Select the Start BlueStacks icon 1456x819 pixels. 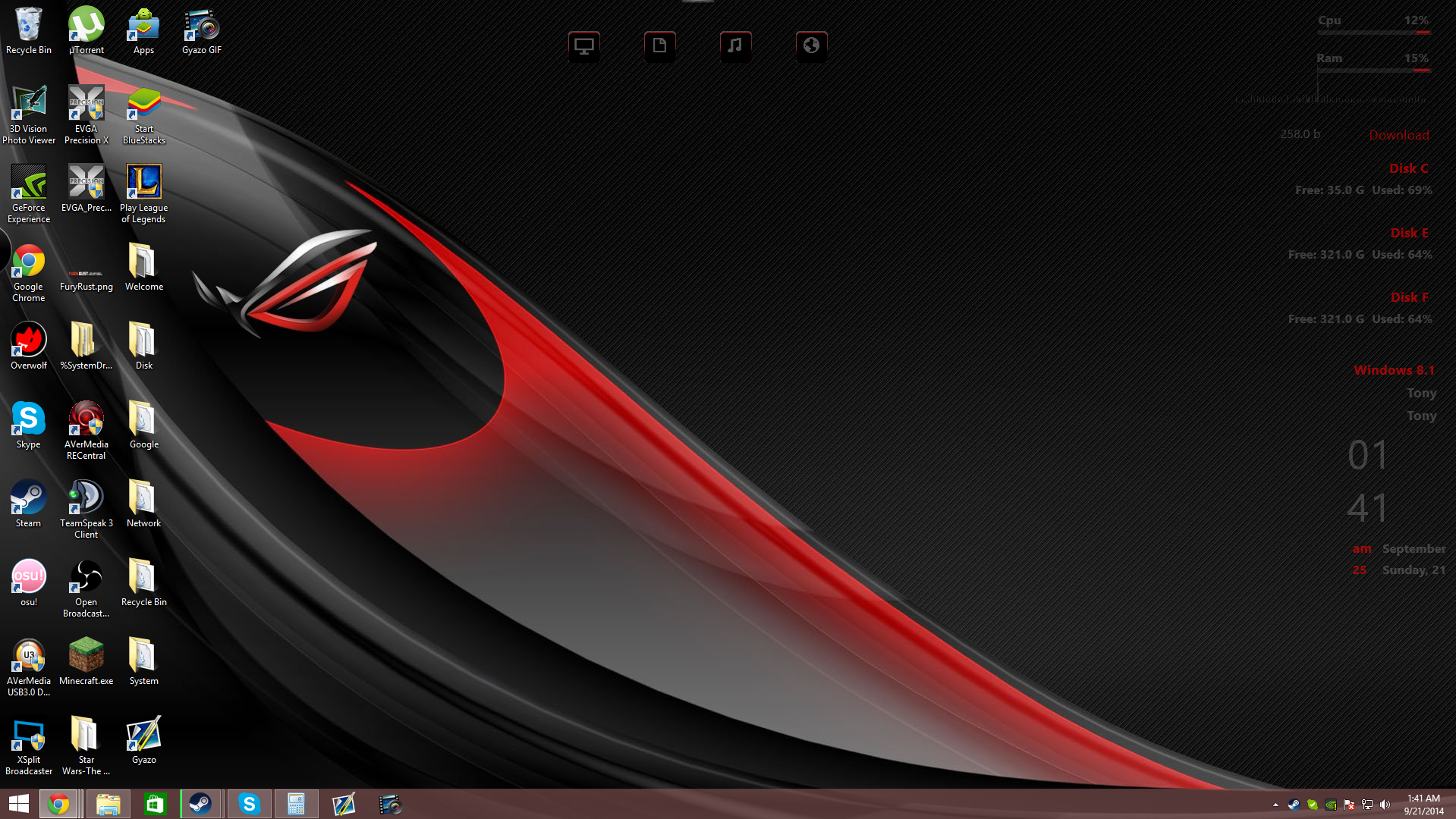click(x=143, y=115)
